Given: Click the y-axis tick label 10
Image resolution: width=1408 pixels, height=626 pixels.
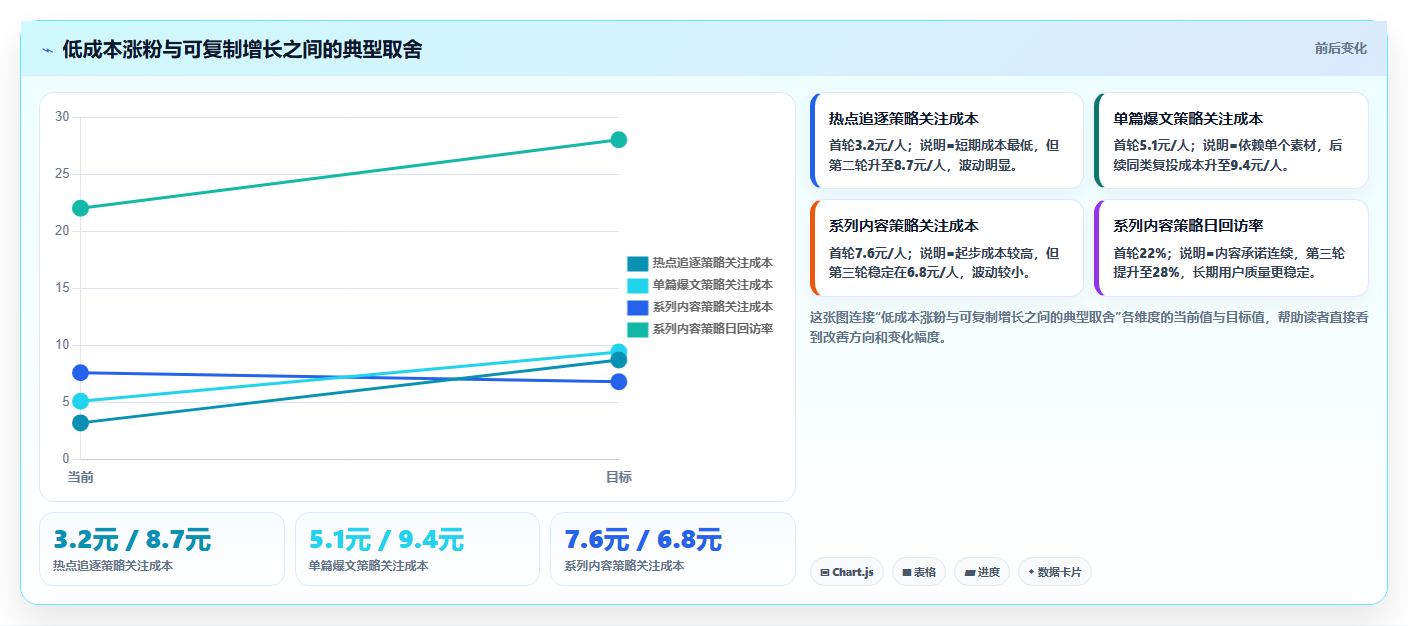Looking at the screenshot, I should (62, 345).
